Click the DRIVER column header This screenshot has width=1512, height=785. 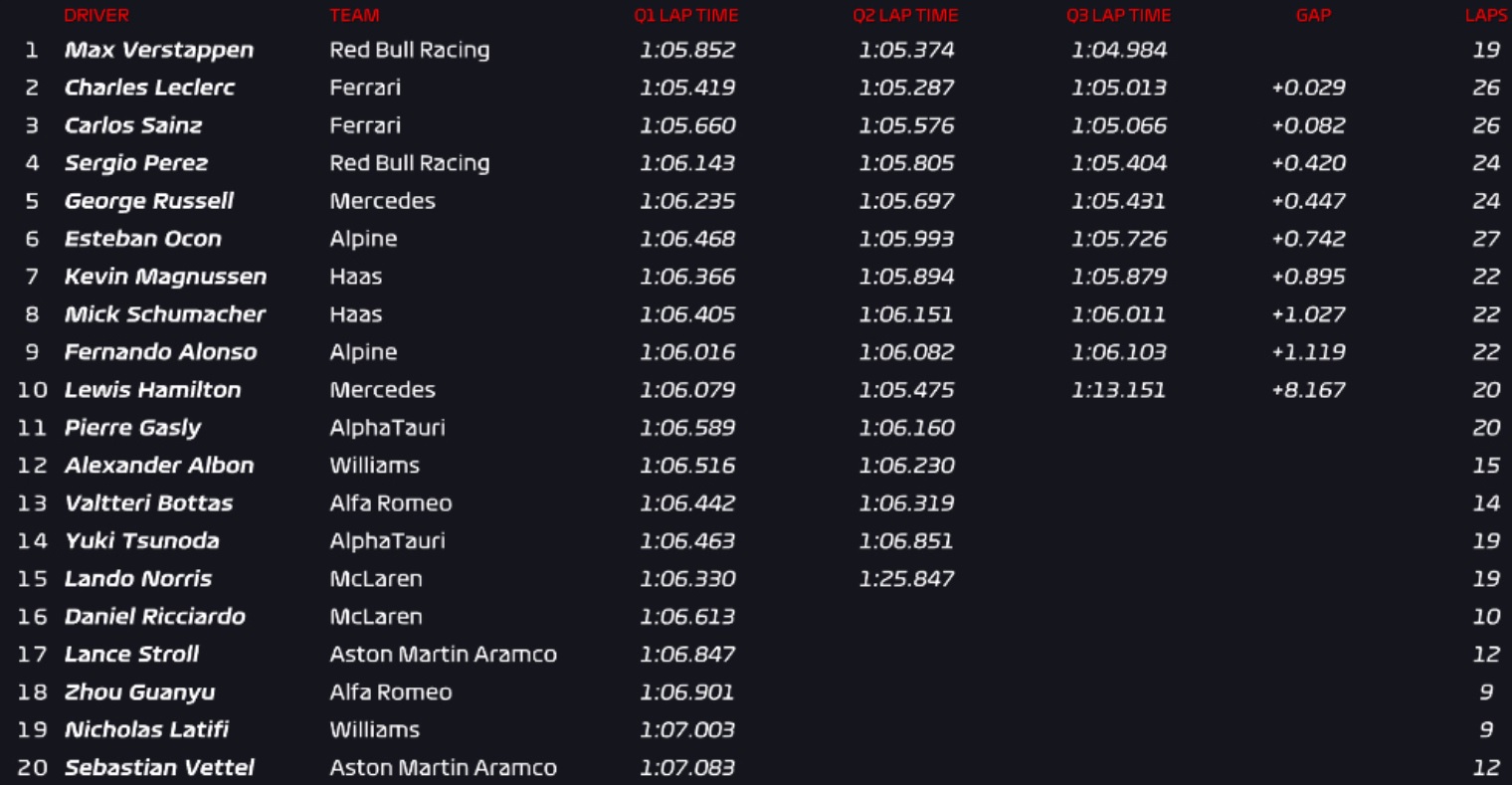coord(96,15)
